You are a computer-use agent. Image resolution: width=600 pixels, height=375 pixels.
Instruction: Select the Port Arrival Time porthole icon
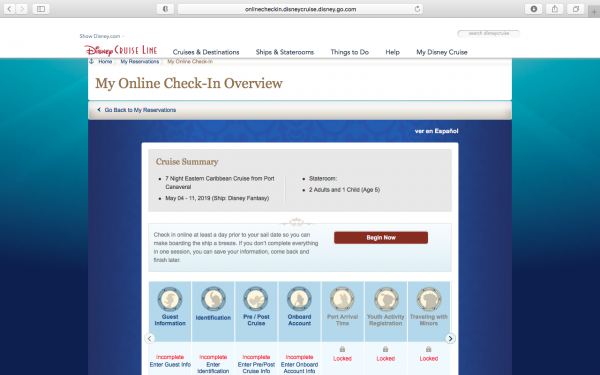click(342, 299)
